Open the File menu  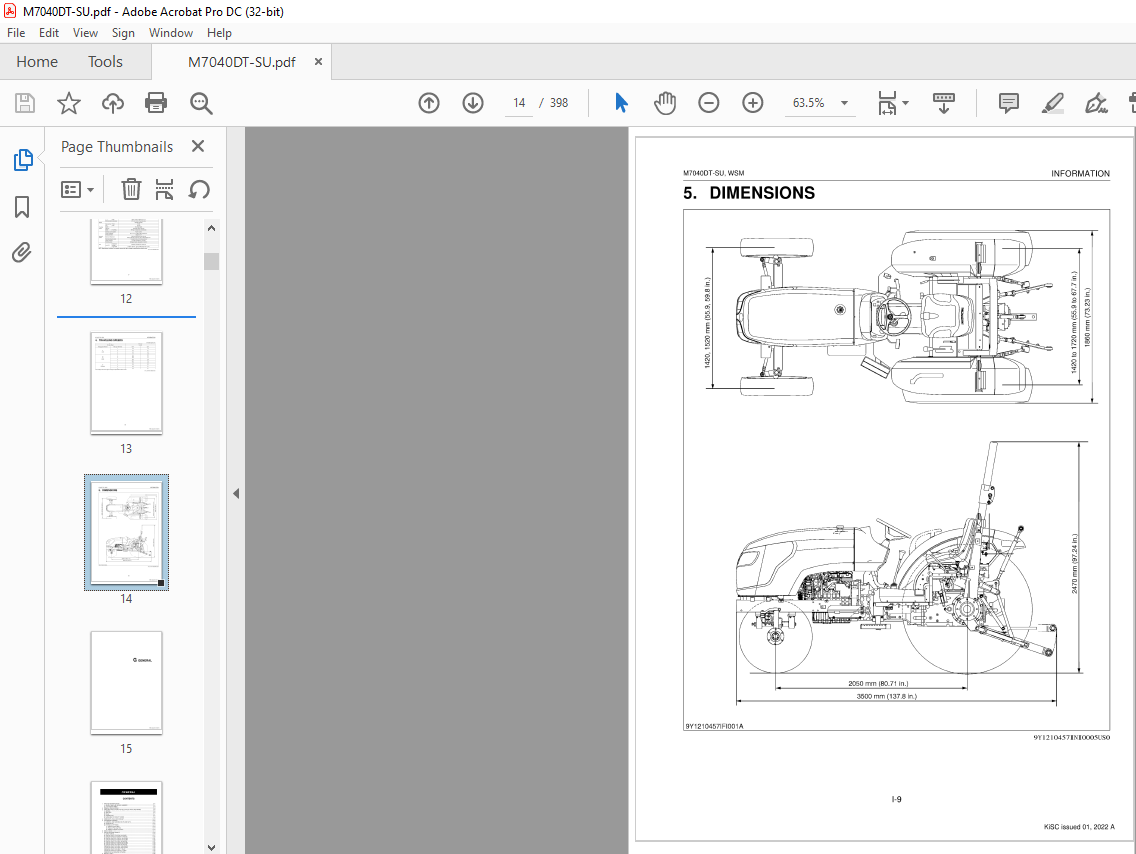click(16, 33)
